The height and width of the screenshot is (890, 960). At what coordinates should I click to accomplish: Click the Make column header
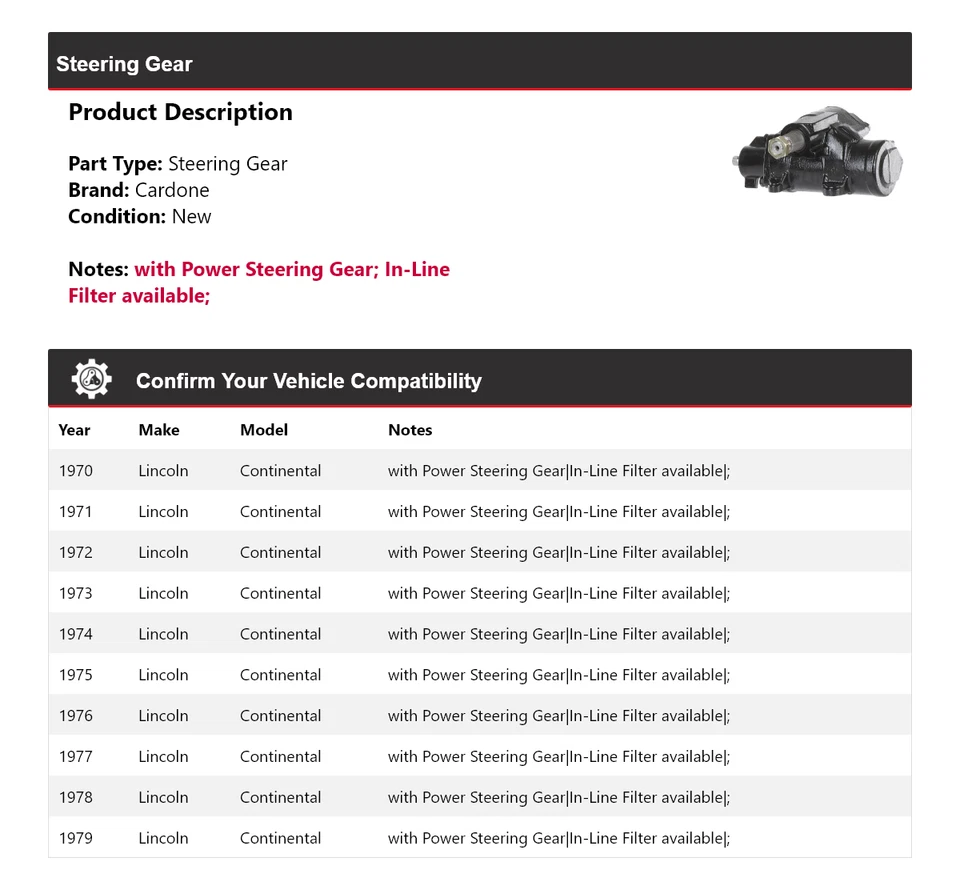click(x=159, y=430)
